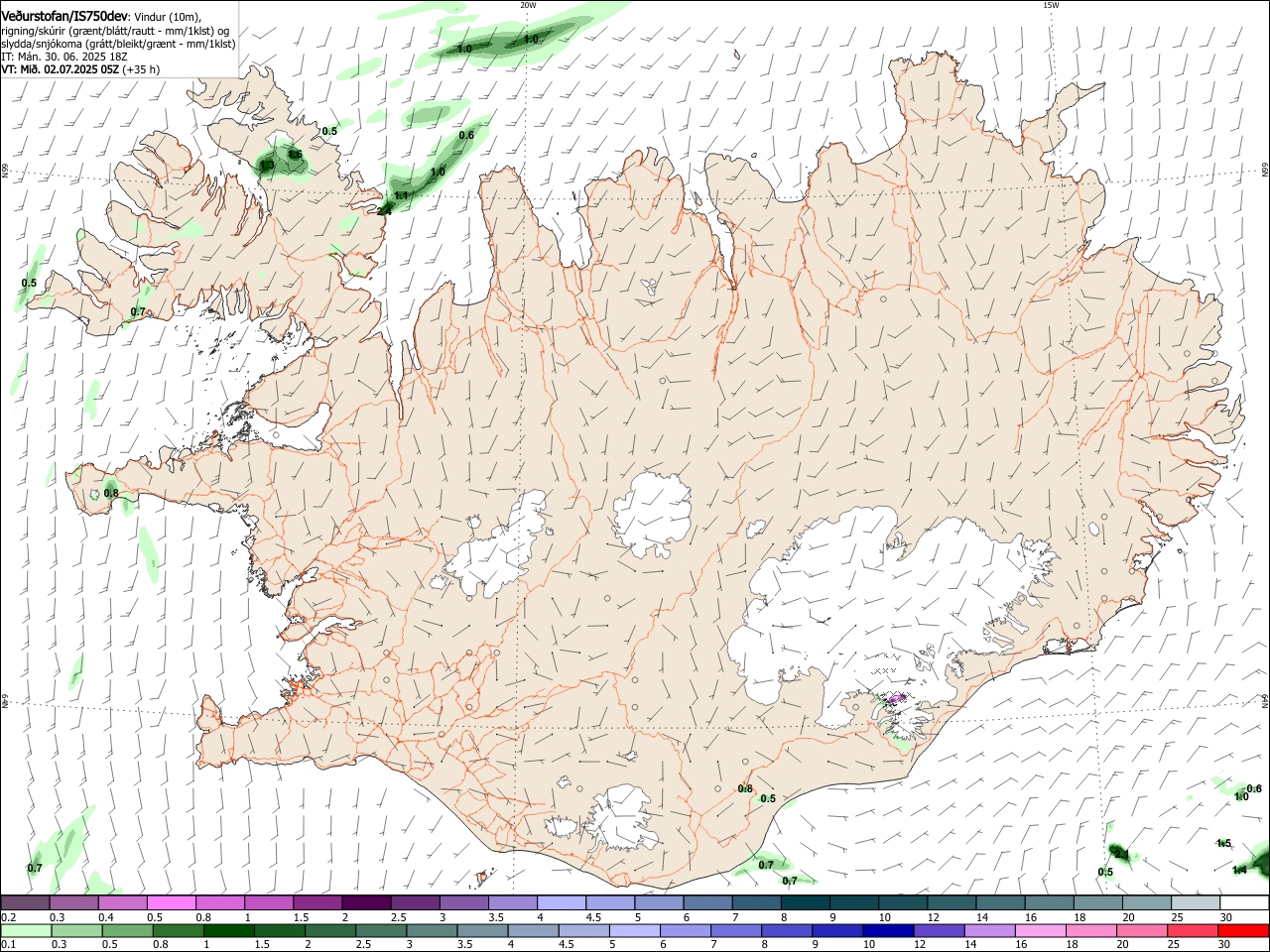The image size is (1270, 952).
Task: Click the '4.5' label in the upper legend row
Action: tap(593, 917)
